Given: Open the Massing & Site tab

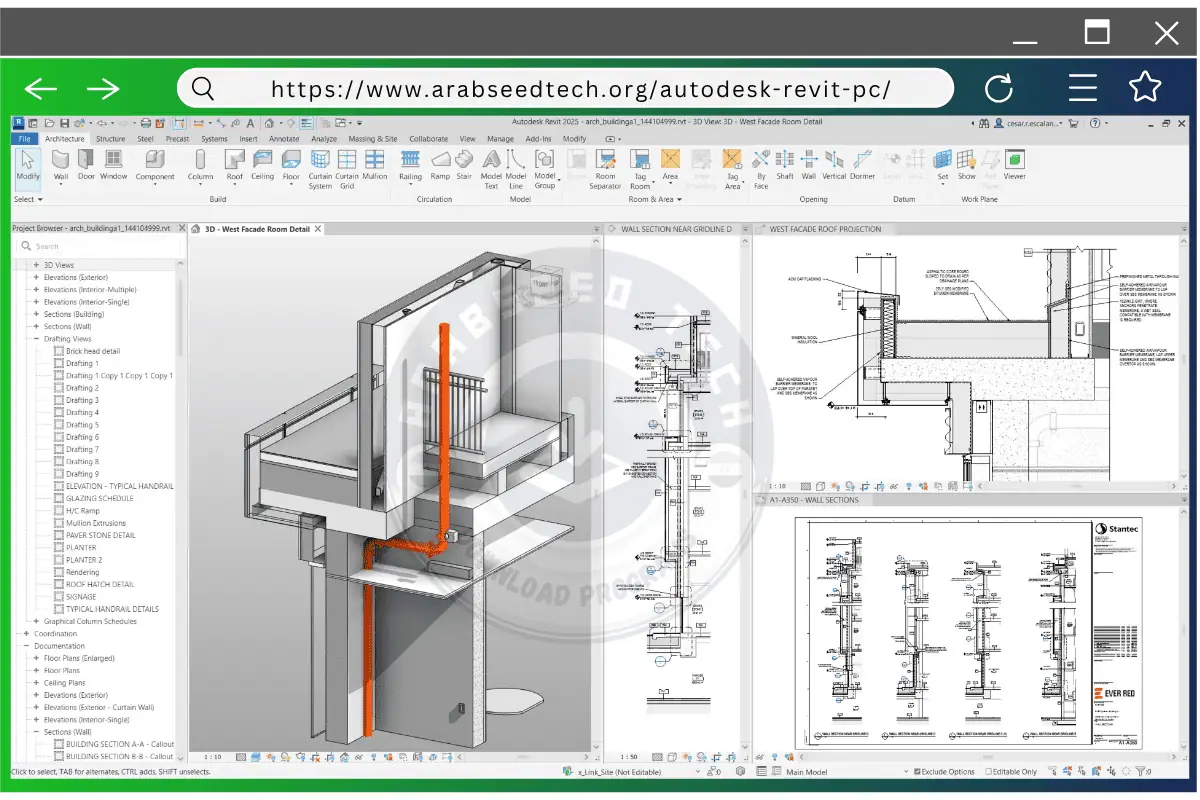Looking at the screenshot, I should pos(372,139).
